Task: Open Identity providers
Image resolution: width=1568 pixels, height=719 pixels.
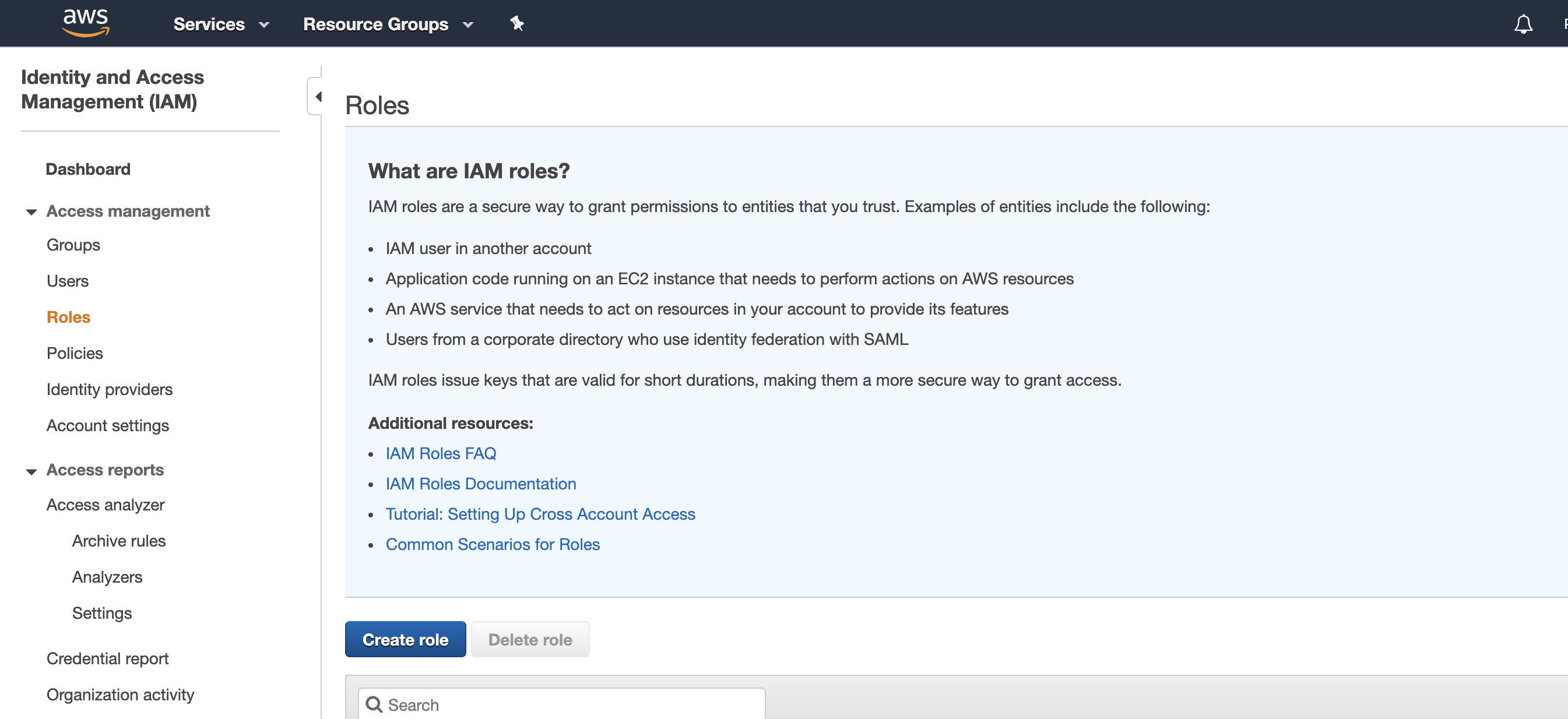Action: pos(110,389)
